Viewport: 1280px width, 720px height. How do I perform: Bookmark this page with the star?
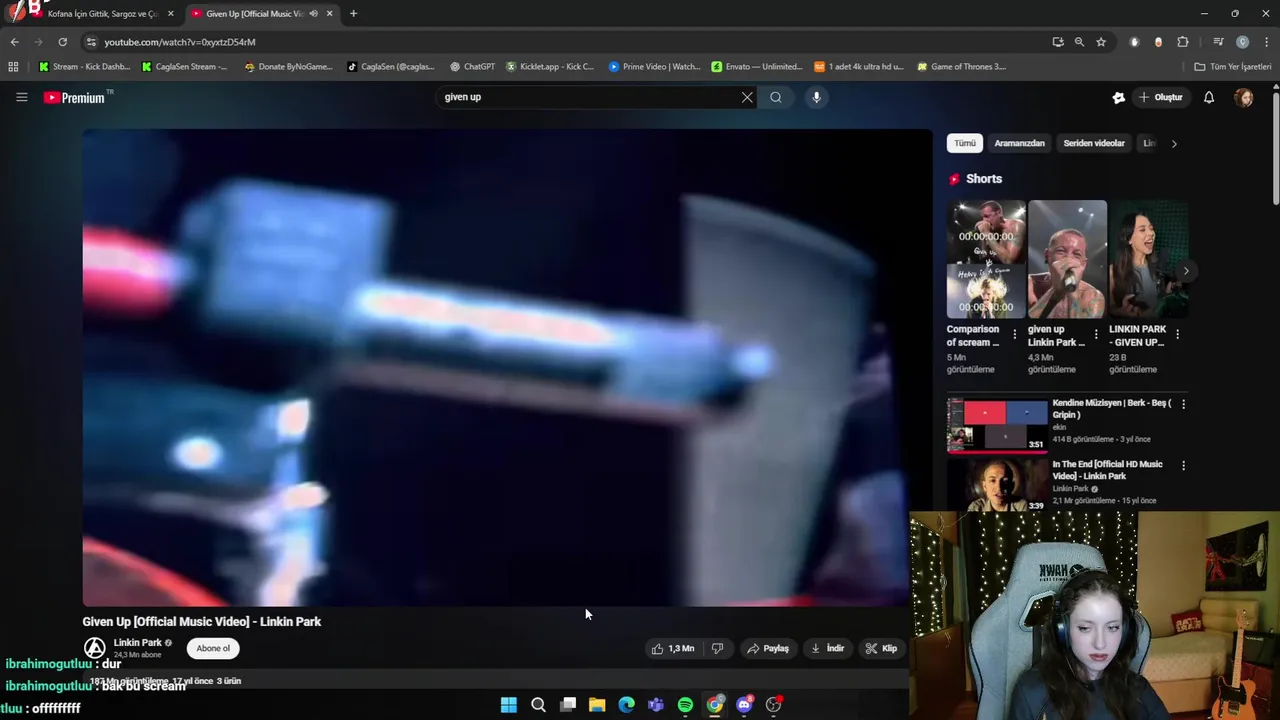pyautogui.click(x=1101, y=42)
